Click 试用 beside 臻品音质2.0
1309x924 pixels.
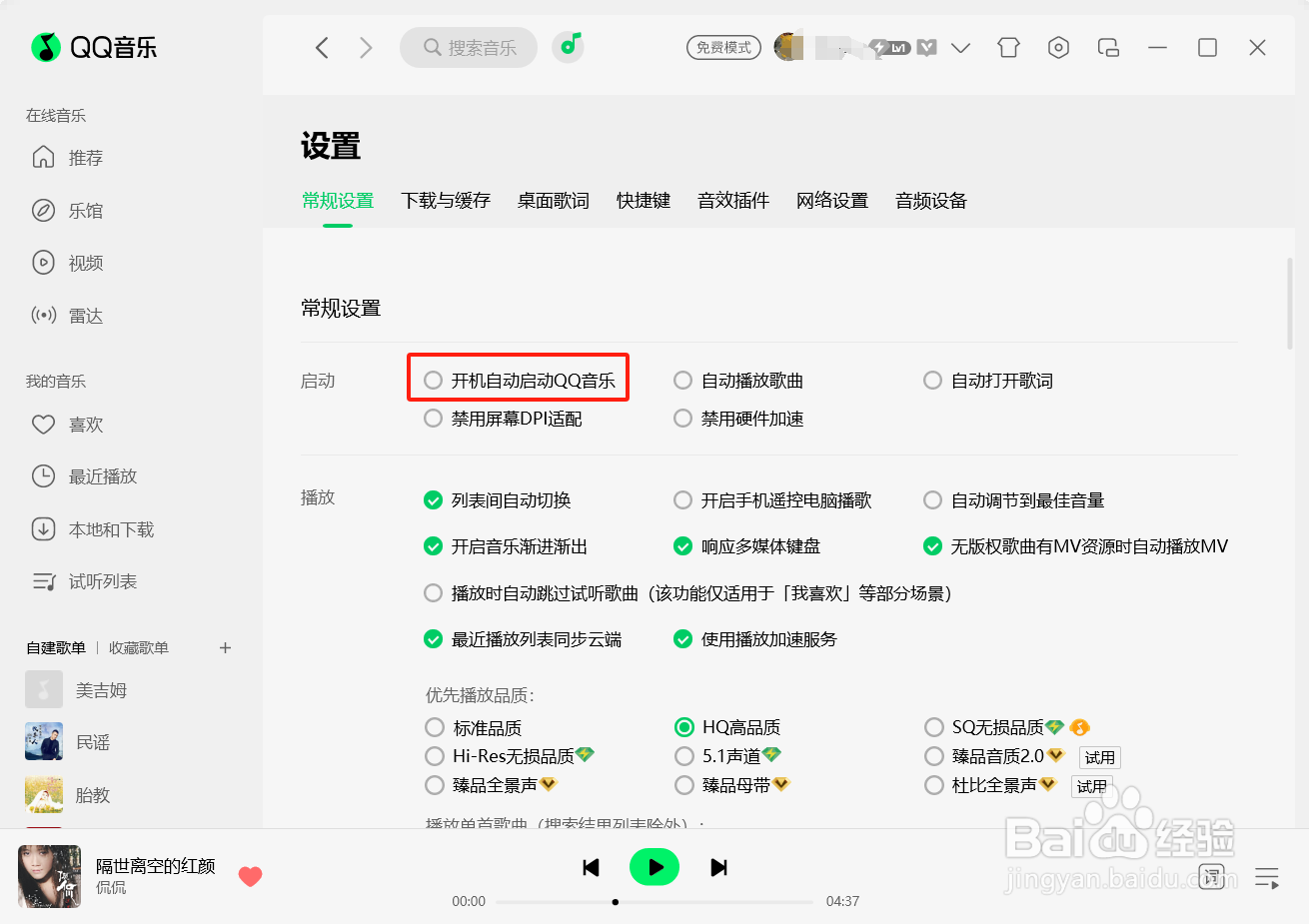coord(1099,757)
